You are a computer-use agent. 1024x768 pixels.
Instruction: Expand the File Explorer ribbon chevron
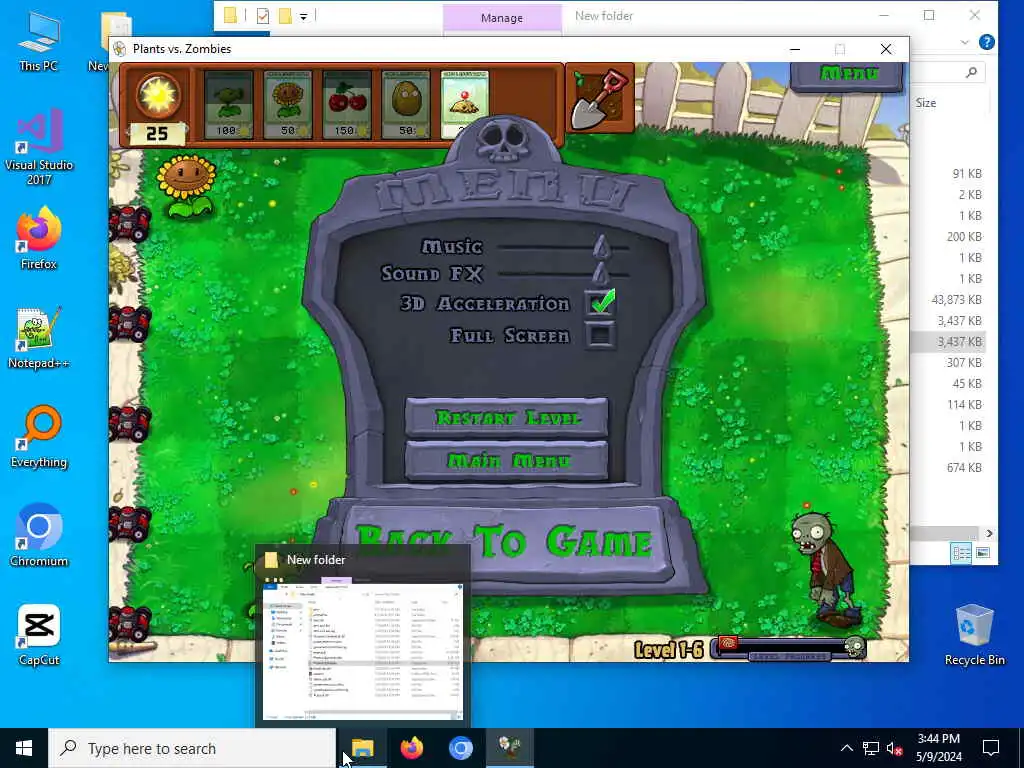[965, 42]
